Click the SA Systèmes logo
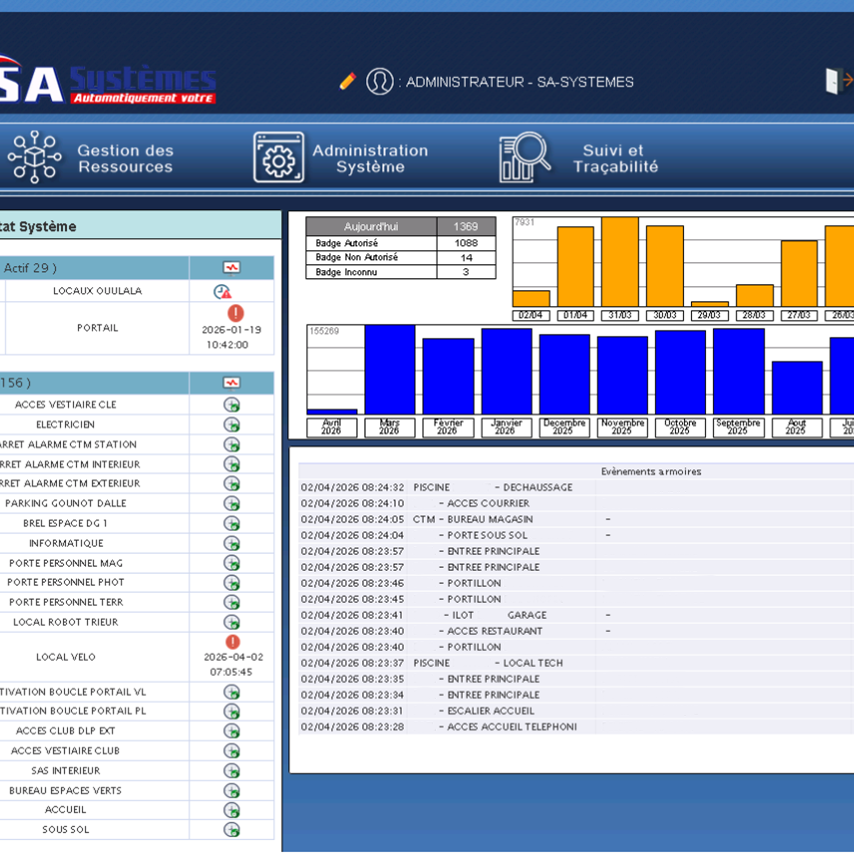The width and height of the screenshot is (854, 854). (105, 83)
